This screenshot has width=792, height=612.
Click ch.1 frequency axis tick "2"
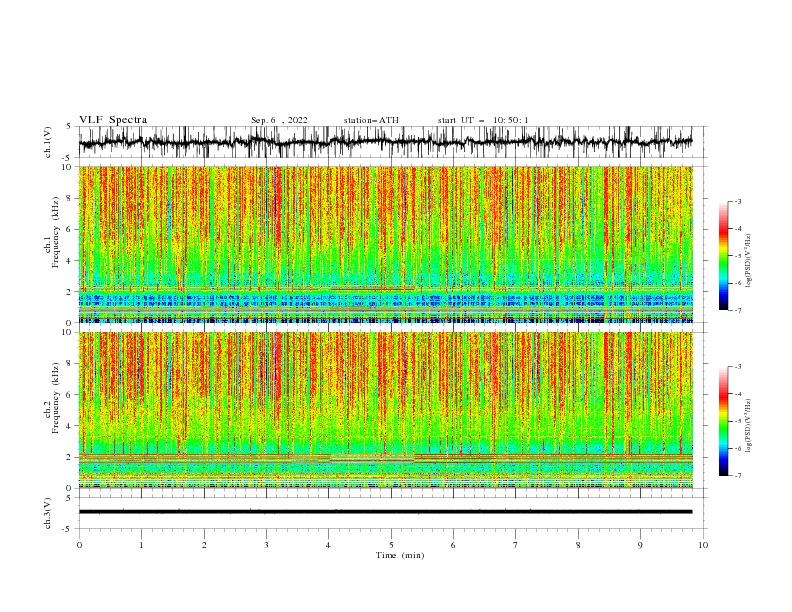point(70,292)
